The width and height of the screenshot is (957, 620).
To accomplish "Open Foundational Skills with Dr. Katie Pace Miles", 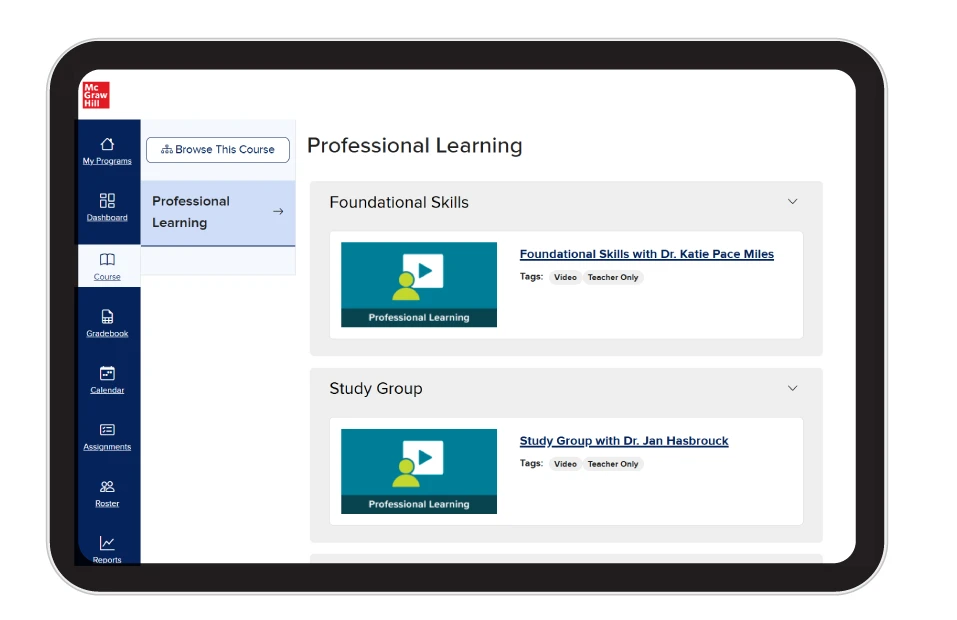I will click(x=646, y=253).
